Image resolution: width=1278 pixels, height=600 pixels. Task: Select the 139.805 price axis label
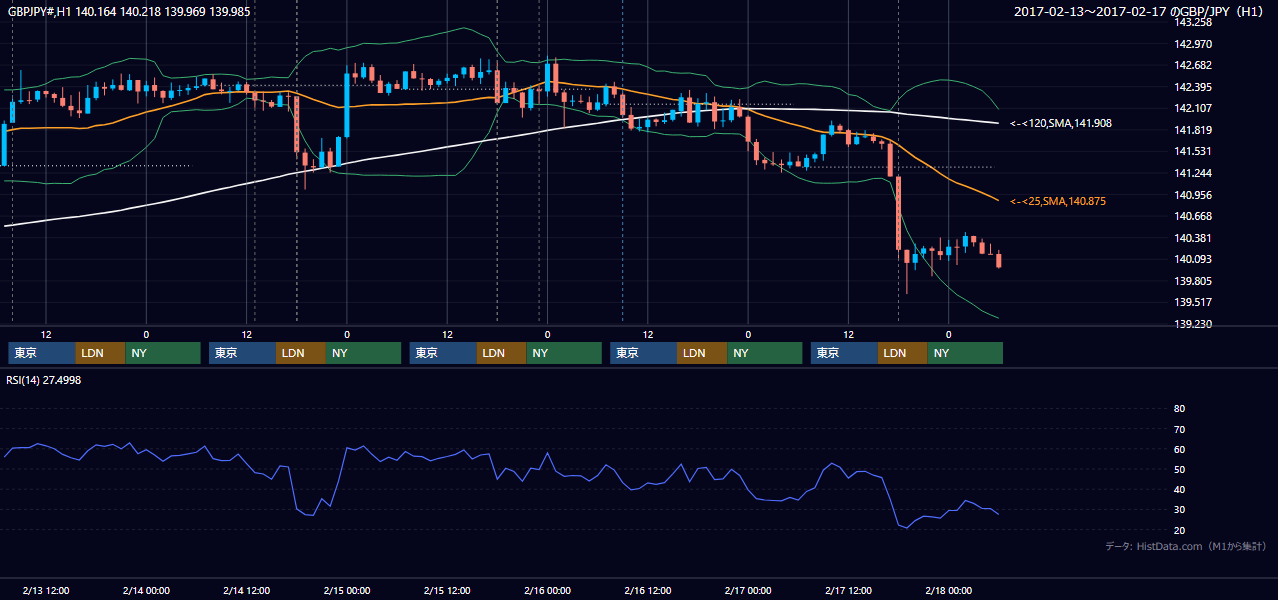pos(1193,281)
